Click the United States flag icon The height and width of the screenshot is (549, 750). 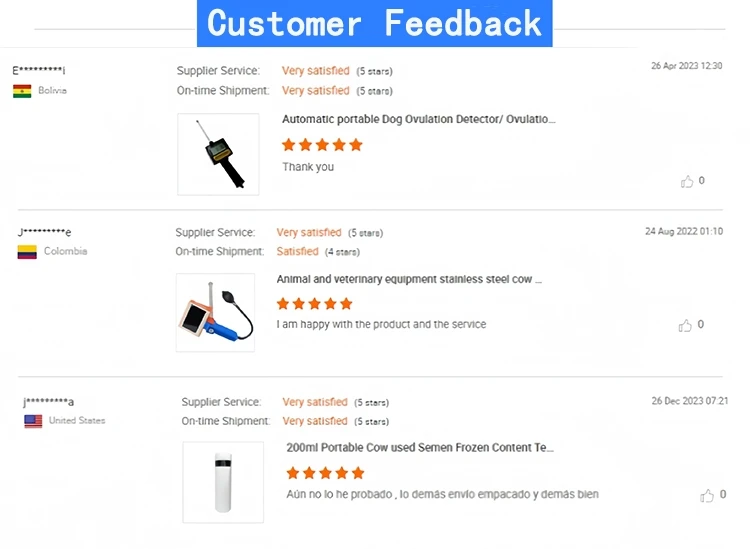point(33,421)
